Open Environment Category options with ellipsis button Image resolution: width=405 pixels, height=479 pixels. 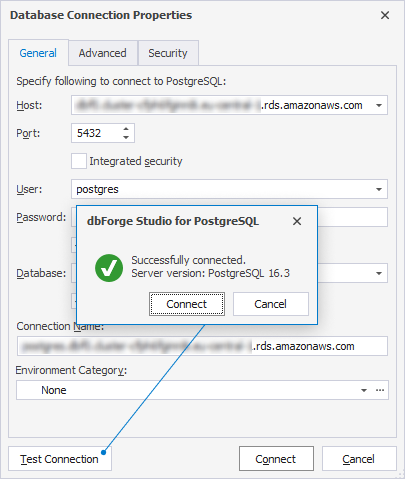[380, 390]
